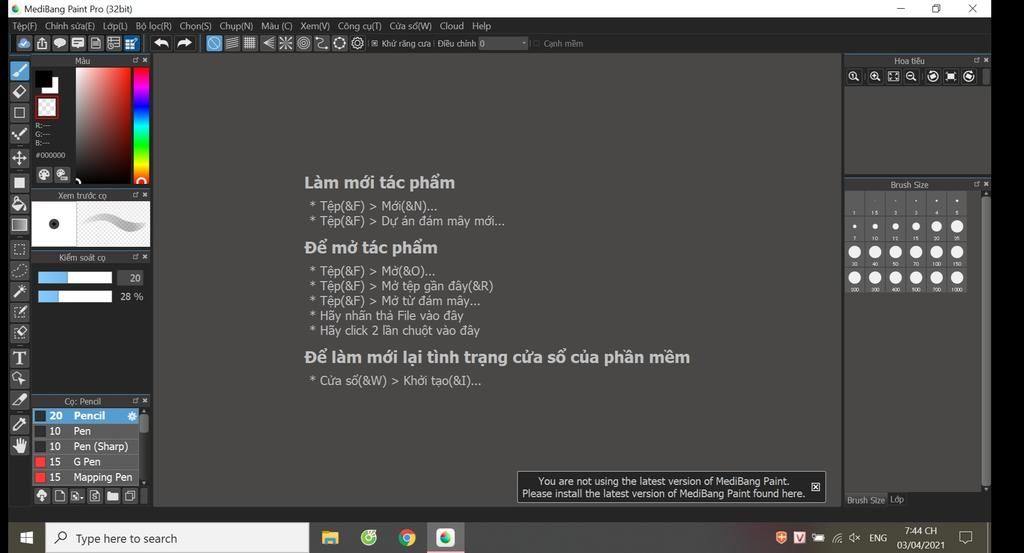Switch to the Lớp tab
Viewport: 1024px width, 553px height.
[897, 499]
